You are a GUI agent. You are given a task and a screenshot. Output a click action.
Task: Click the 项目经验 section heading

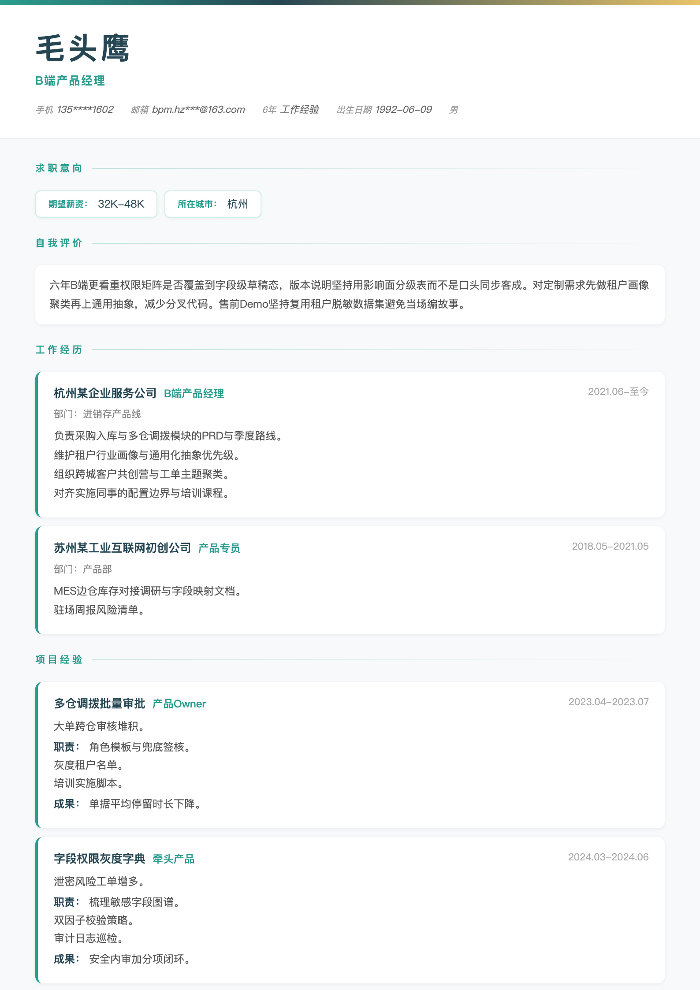[x=59, y=659]
